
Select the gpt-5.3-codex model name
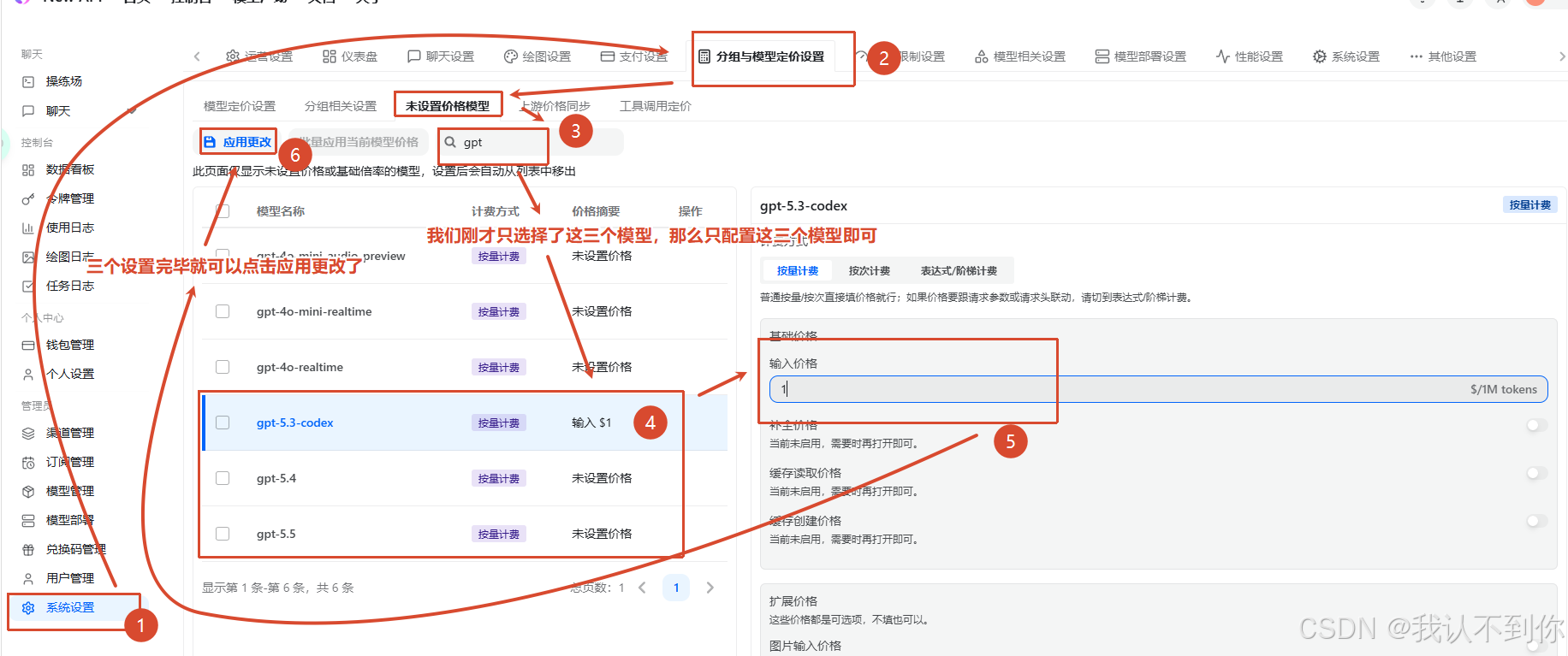(295, 423)
